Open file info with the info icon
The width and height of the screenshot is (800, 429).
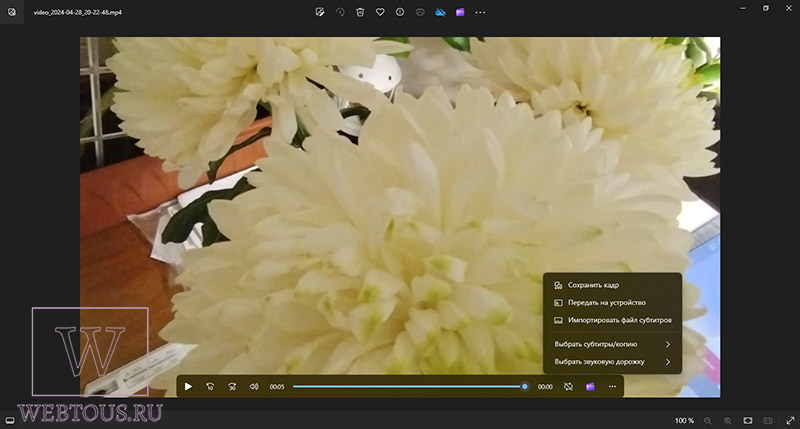coord(400,12)
